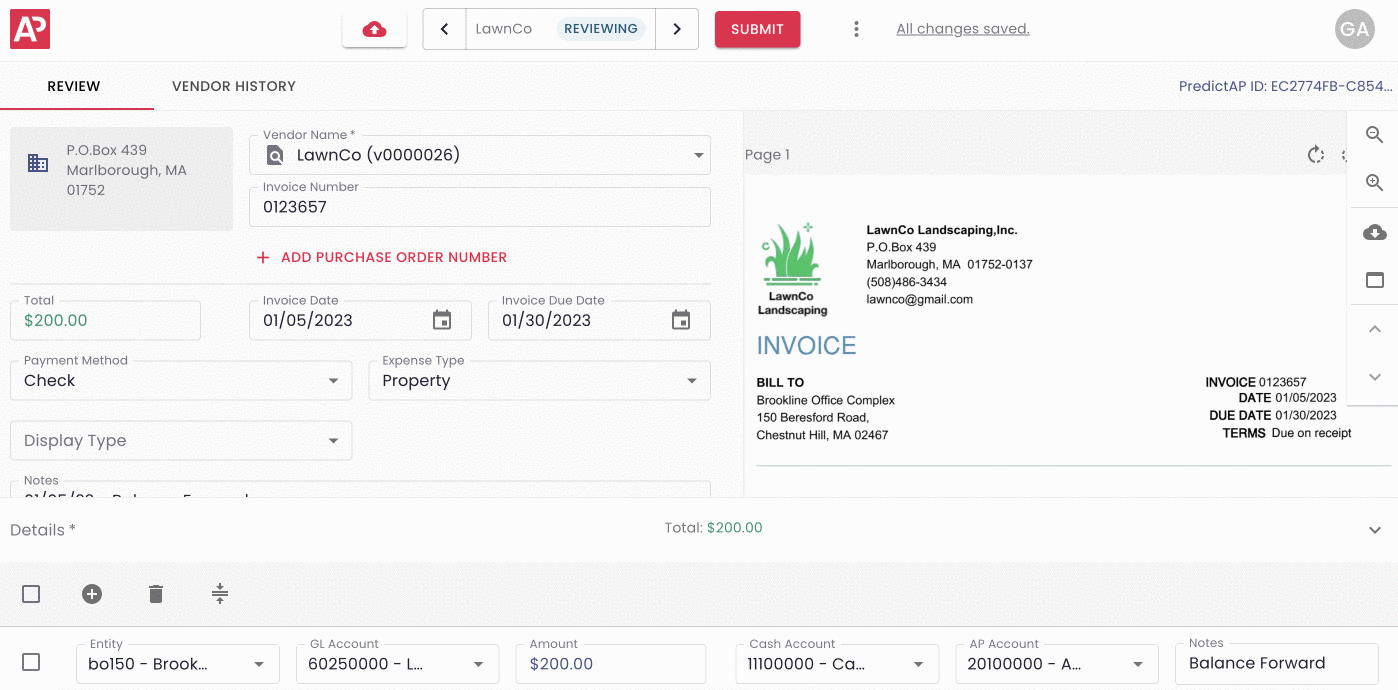The height and width of the screenshot is (690, 1398).
Task: Zoom out on the invoice preview
Action: [x=1373, y=134]
